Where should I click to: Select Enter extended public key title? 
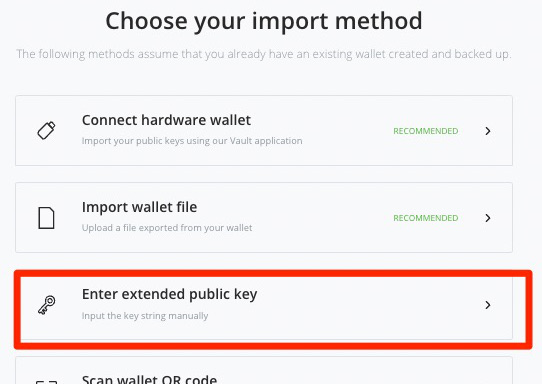point(169,294)
